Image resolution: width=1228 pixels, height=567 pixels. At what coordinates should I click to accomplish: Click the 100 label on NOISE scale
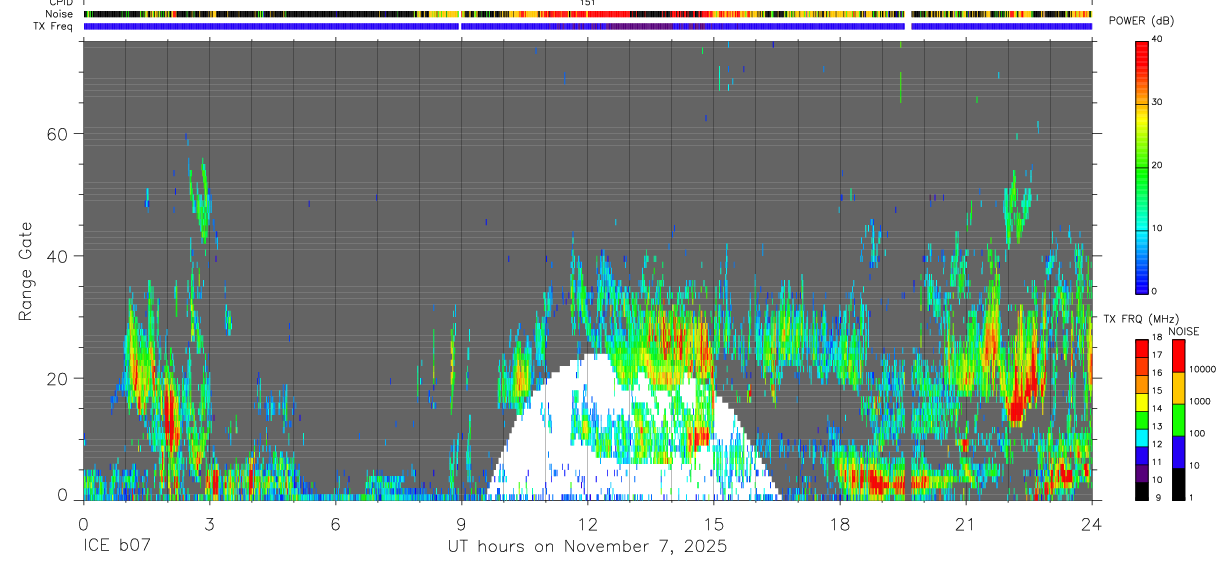(1195, 433)
